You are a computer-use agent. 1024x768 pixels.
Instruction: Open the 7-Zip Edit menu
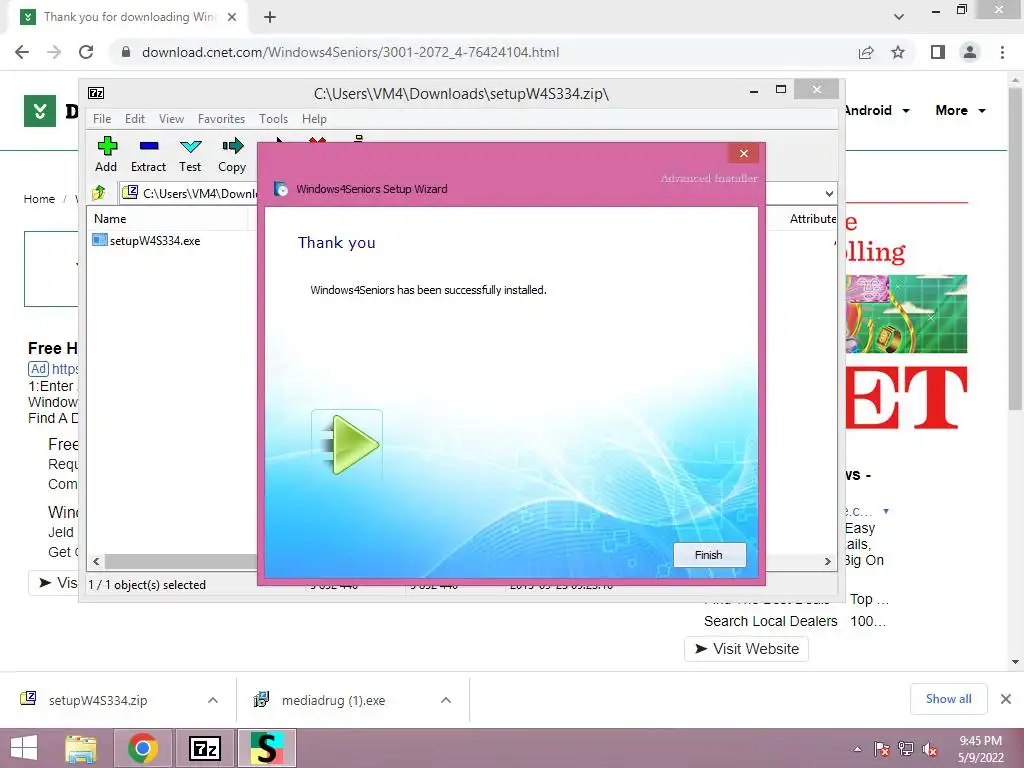[x=135, y=119]
